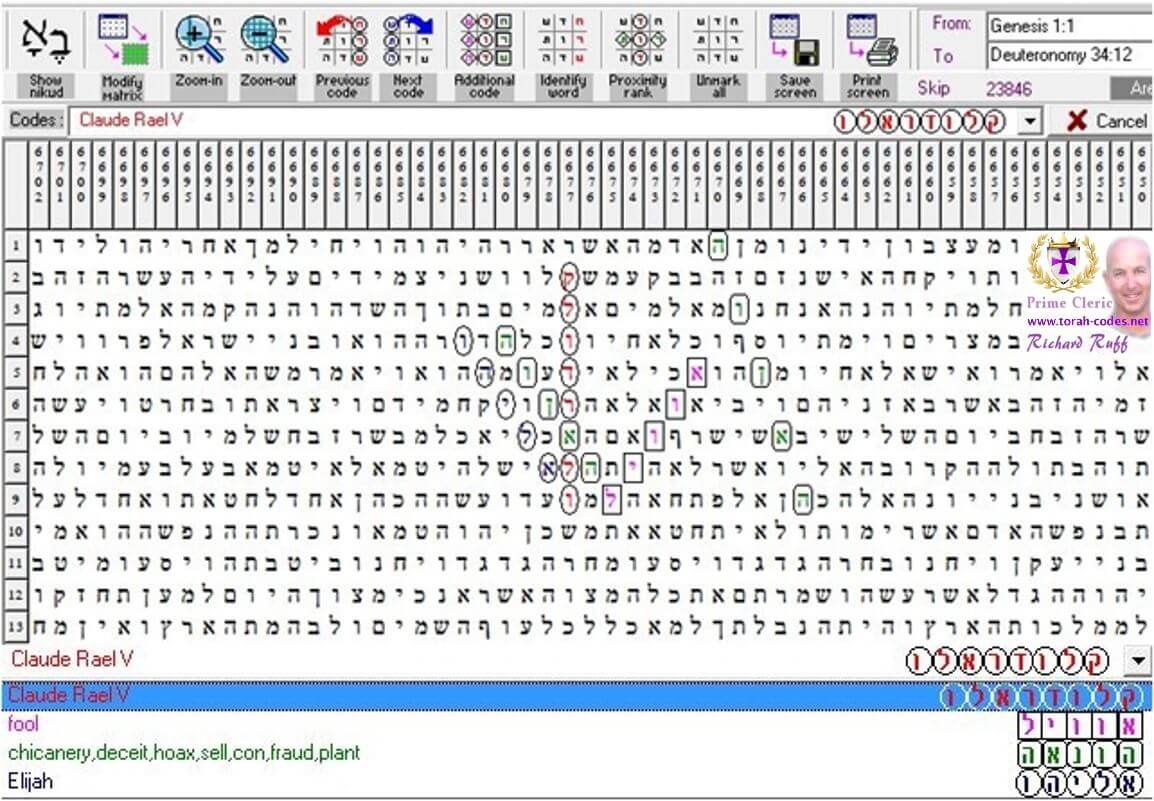
Task: Zoom in on the matrix
Action: click(199, 40)
